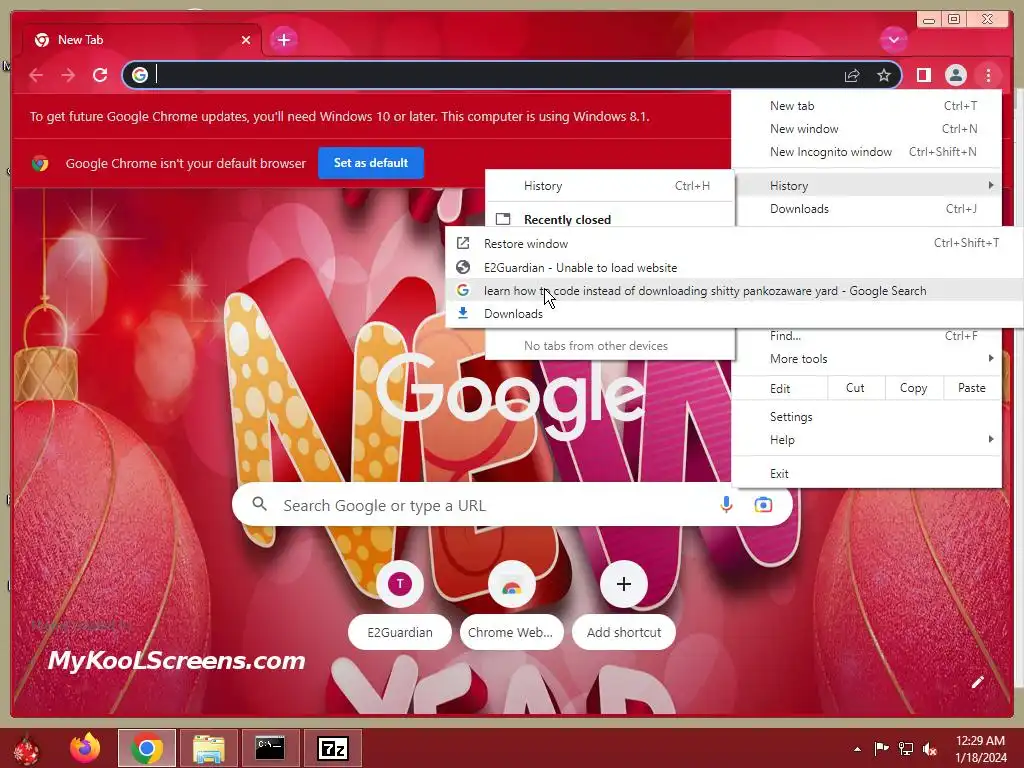Screen dimensions: 1024x768
Task: Open Action Center flag icon
Action: pyautogui.click(x=881, y=749)
